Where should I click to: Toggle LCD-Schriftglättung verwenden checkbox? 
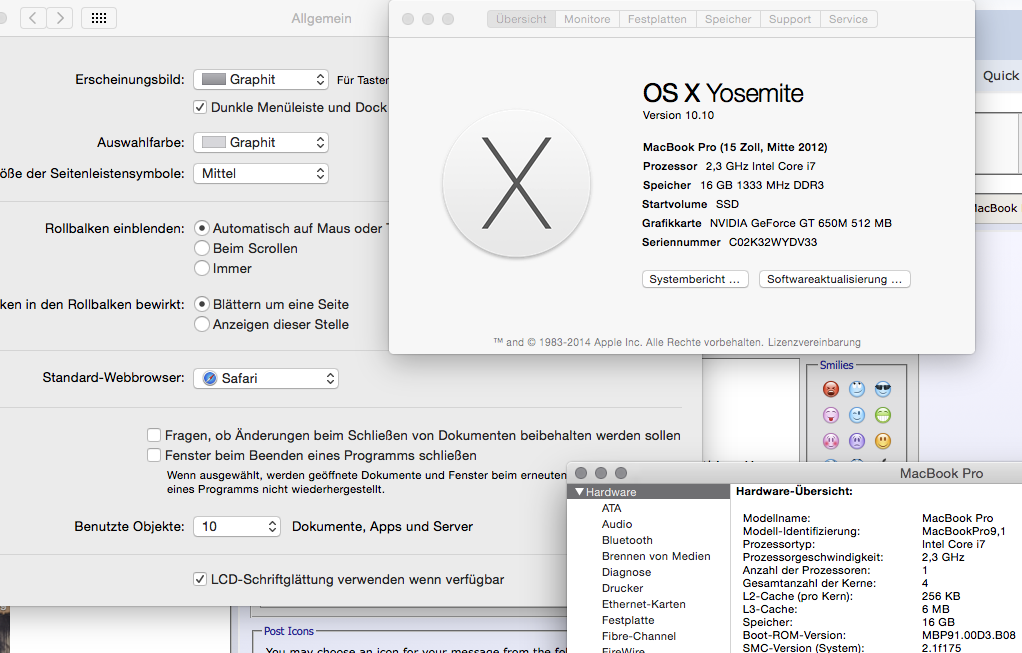tap(200, 579)
